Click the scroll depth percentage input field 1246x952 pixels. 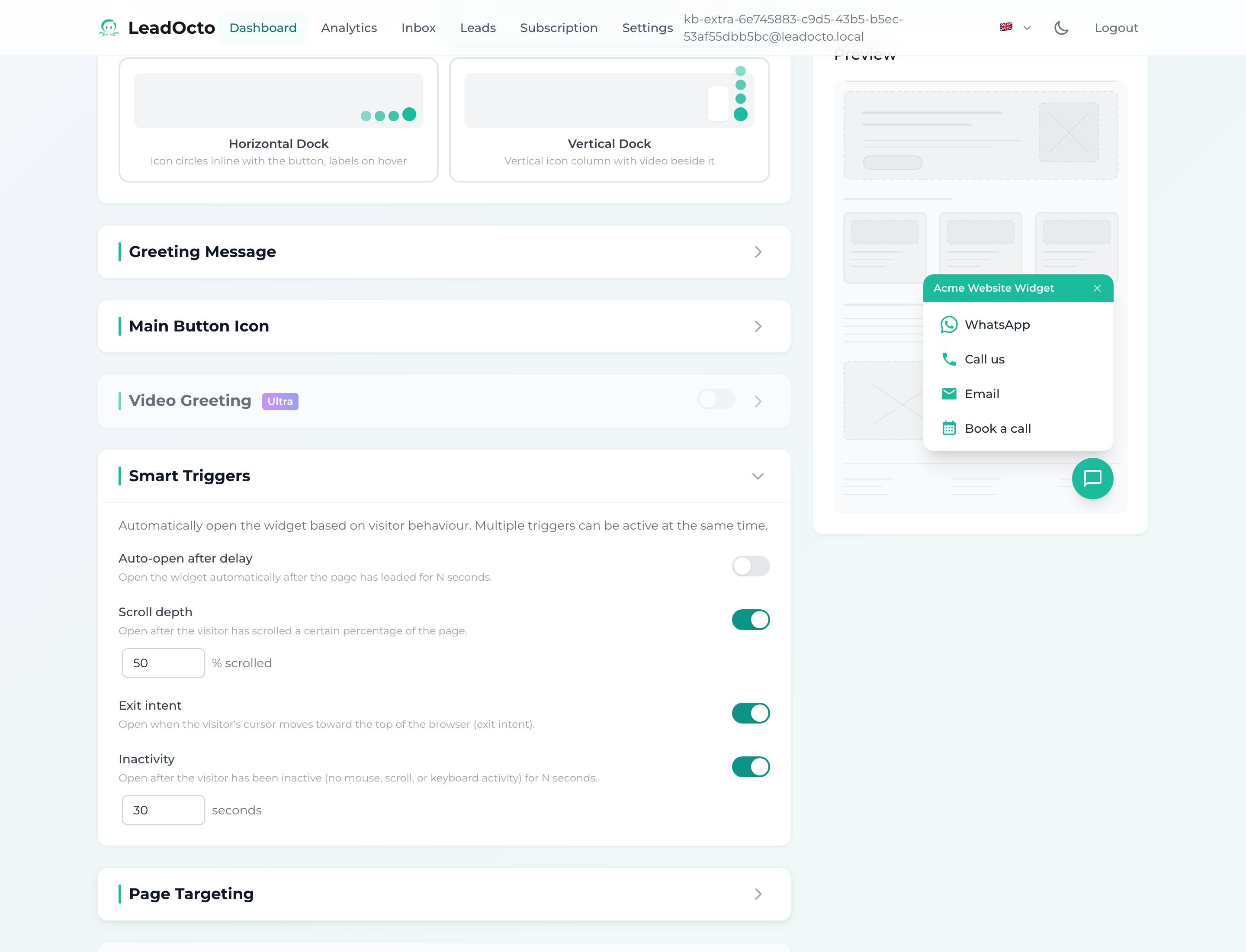pyautogui.click(x=163, y=663)
